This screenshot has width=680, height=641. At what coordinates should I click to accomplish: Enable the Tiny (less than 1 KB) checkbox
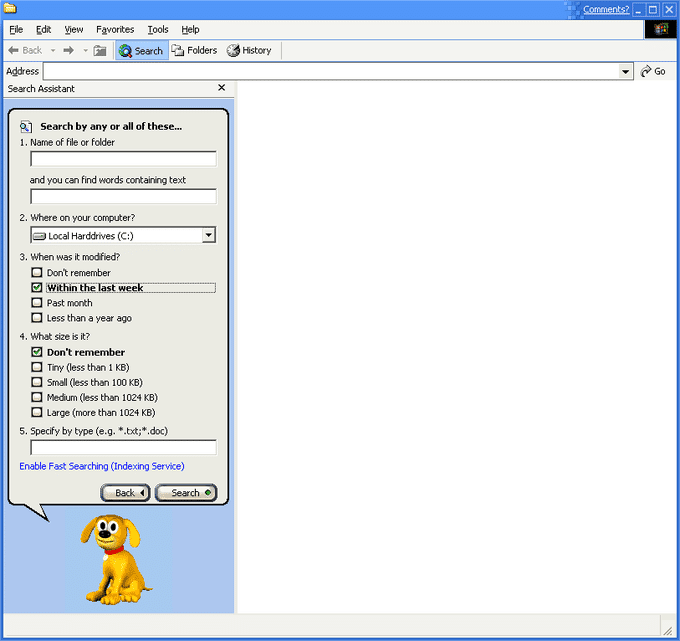[37, 367]
